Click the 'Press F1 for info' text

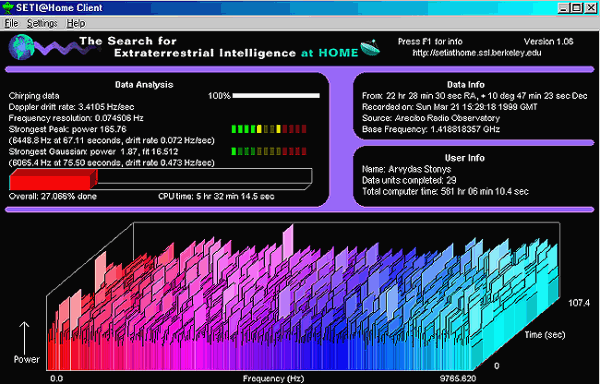(x=430, y=41)
